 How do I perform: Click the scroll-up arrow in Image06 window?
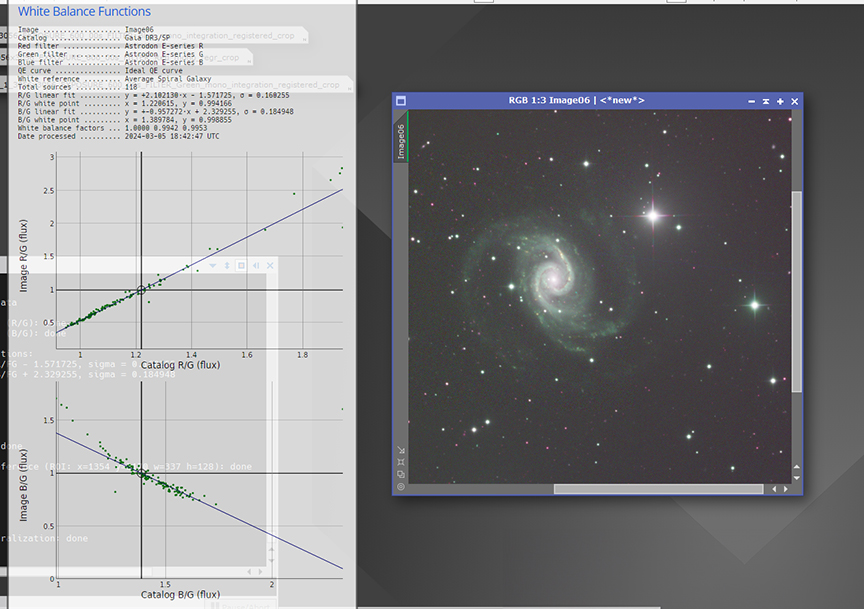point(797,467)
